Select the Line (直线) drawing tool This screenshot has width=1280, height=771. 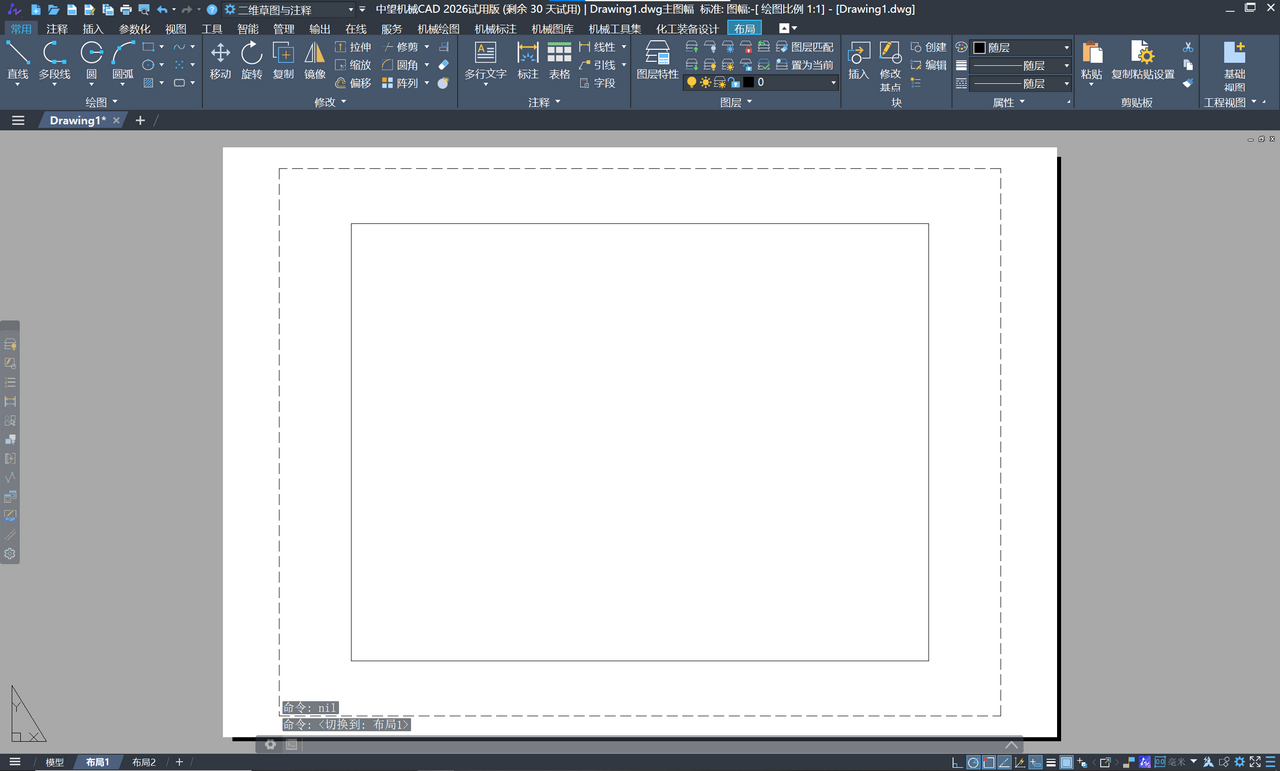18,60
